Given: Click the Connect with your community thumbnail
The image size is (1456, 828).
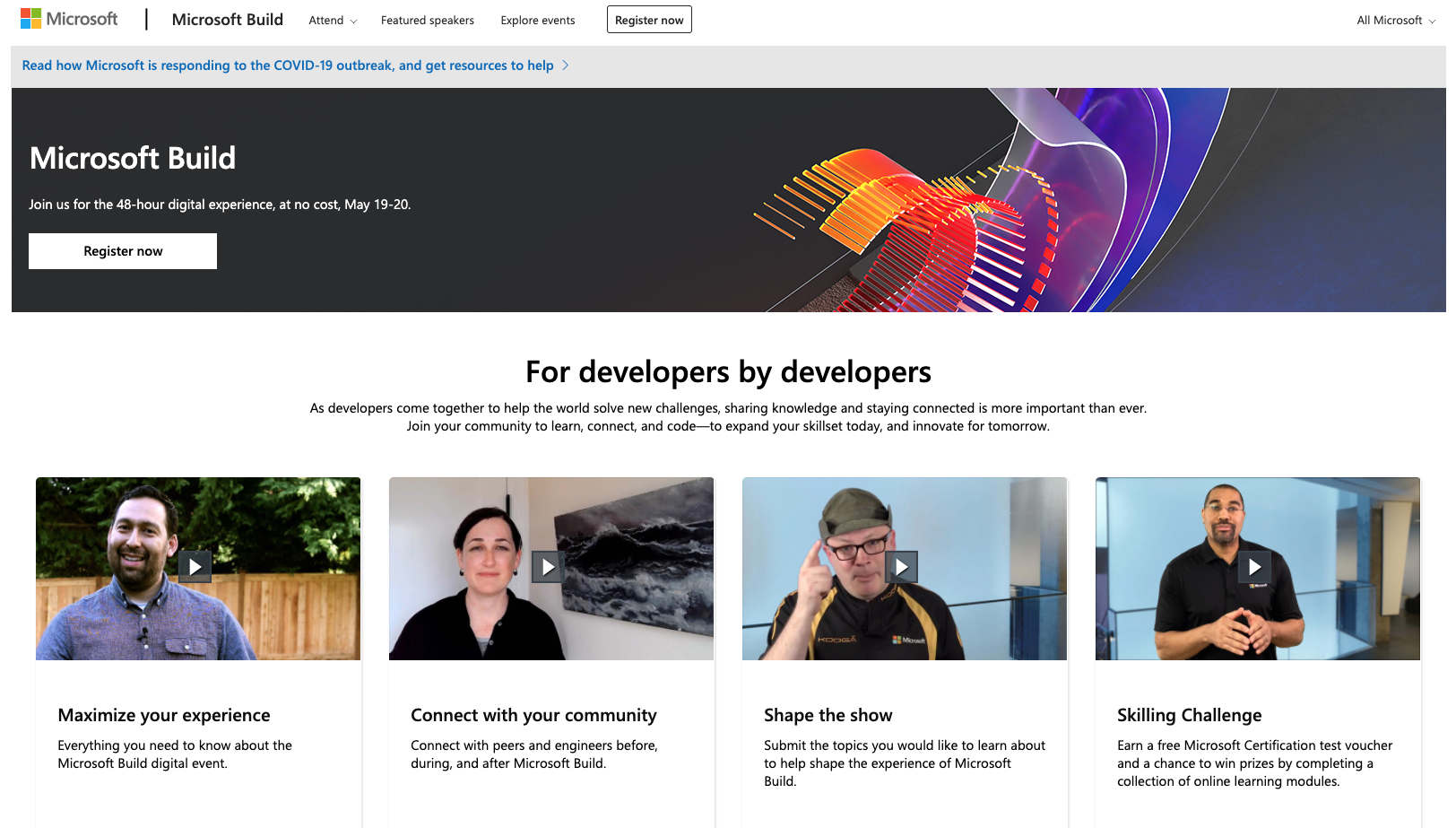Looking at the screenshot, I should click(551, 569).
